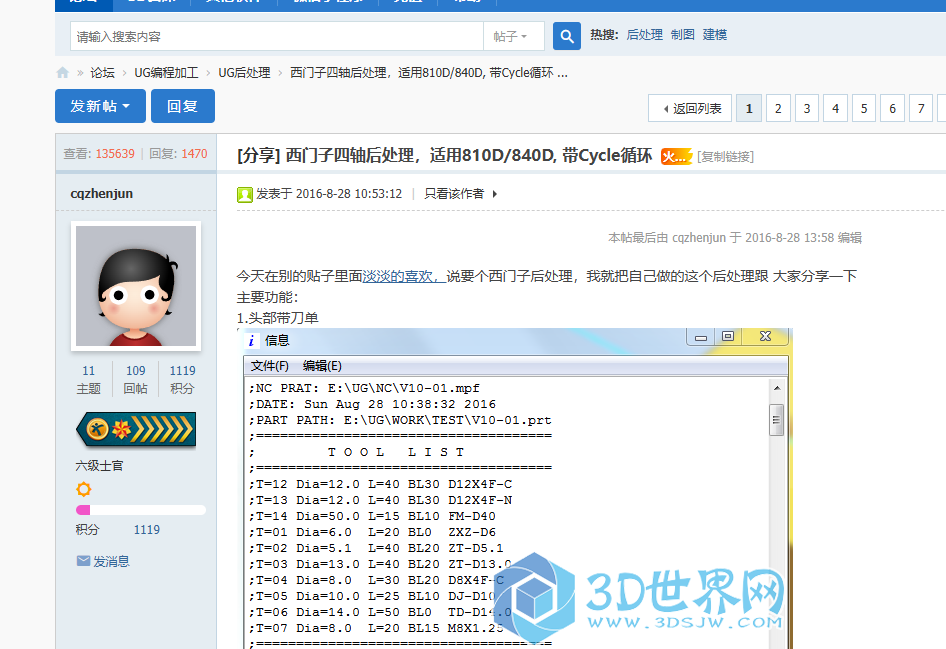The image size is (946, 649).
Task: Go to page 3 of thread
Action: coord(807,109)
